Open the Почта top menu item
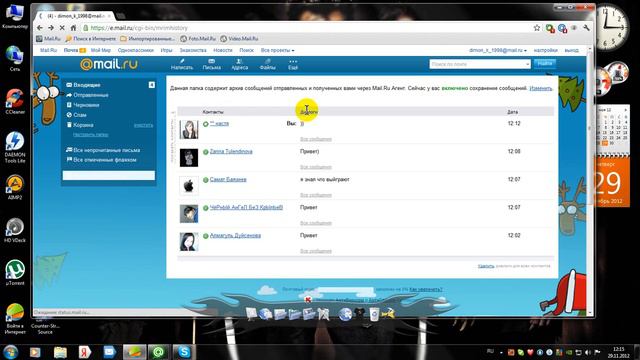Screen dimensions: 640x360 [71, 50]
